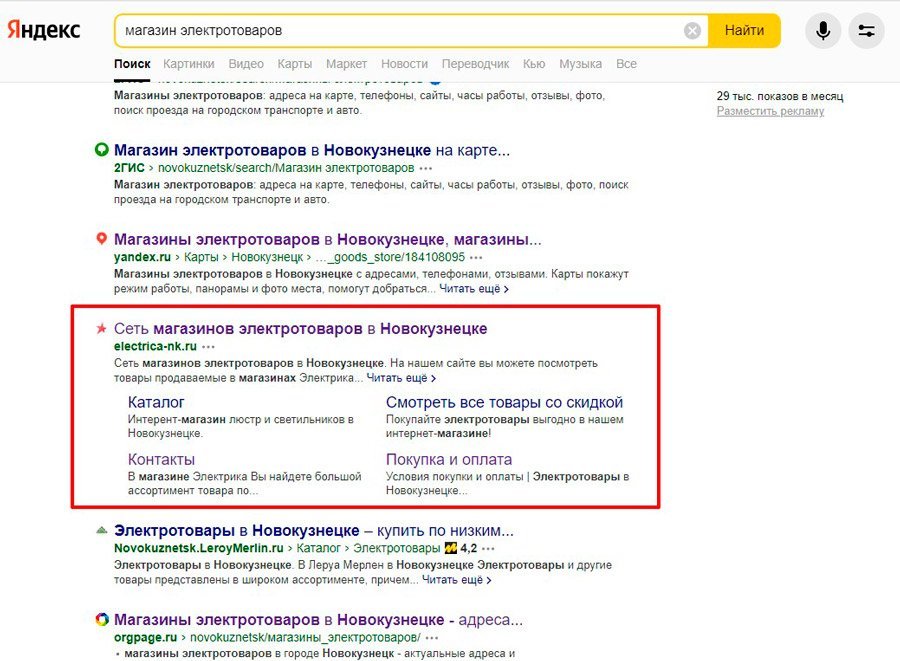Open the Маркет tab
This screenshot has width=900, height=661.
[x=346, y=64]
